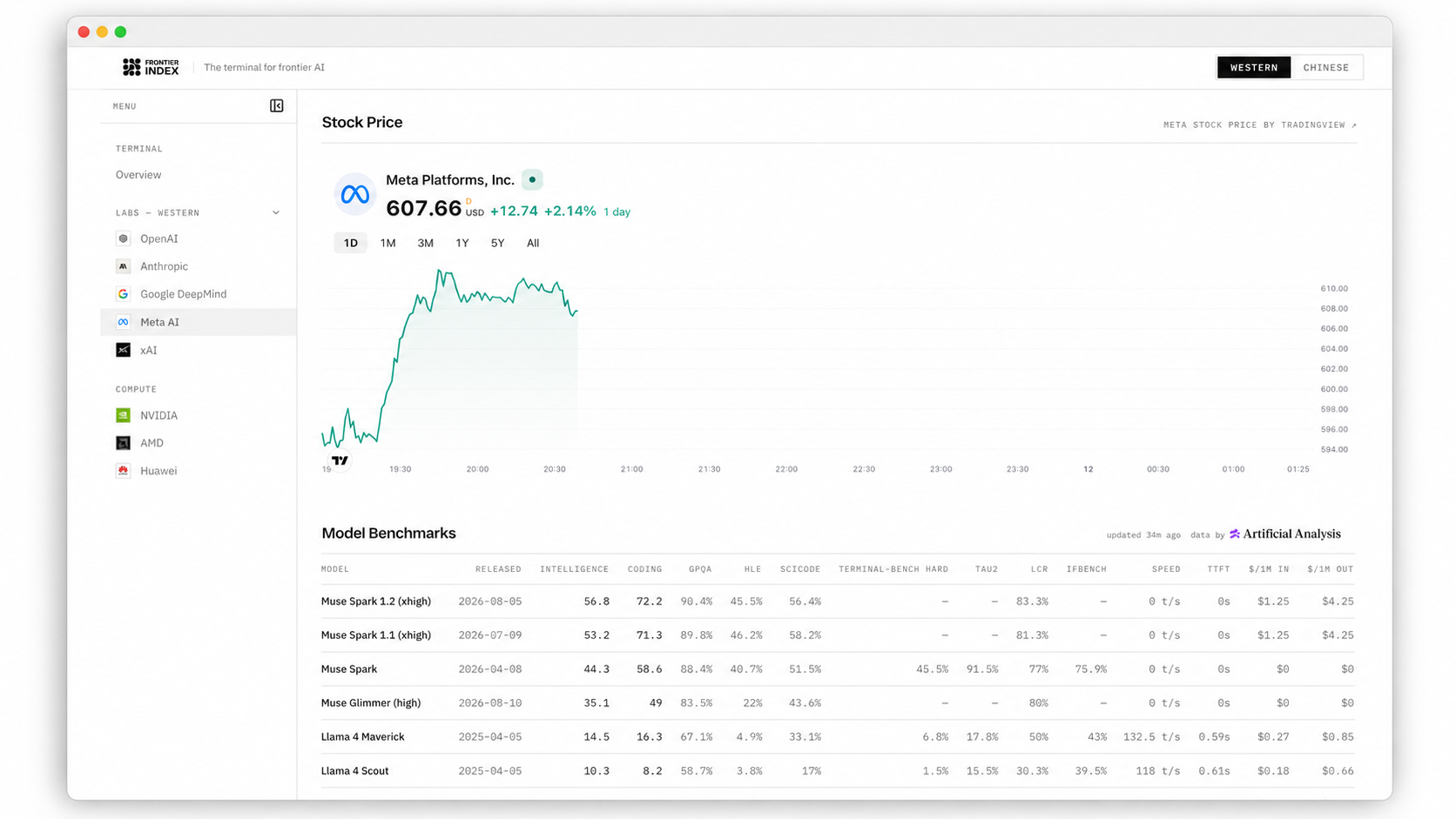Switch to Western labs view
1456x819 pixels.
tap(1254, 68)
